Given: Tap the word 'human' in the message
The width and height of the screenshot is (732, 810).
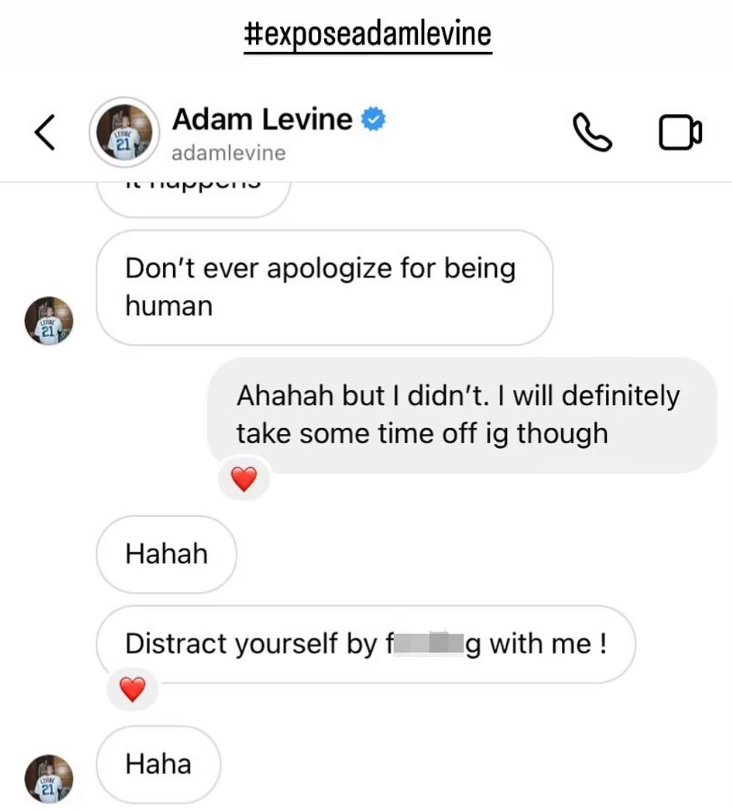Looking at the screenshot, I should 169,306.
